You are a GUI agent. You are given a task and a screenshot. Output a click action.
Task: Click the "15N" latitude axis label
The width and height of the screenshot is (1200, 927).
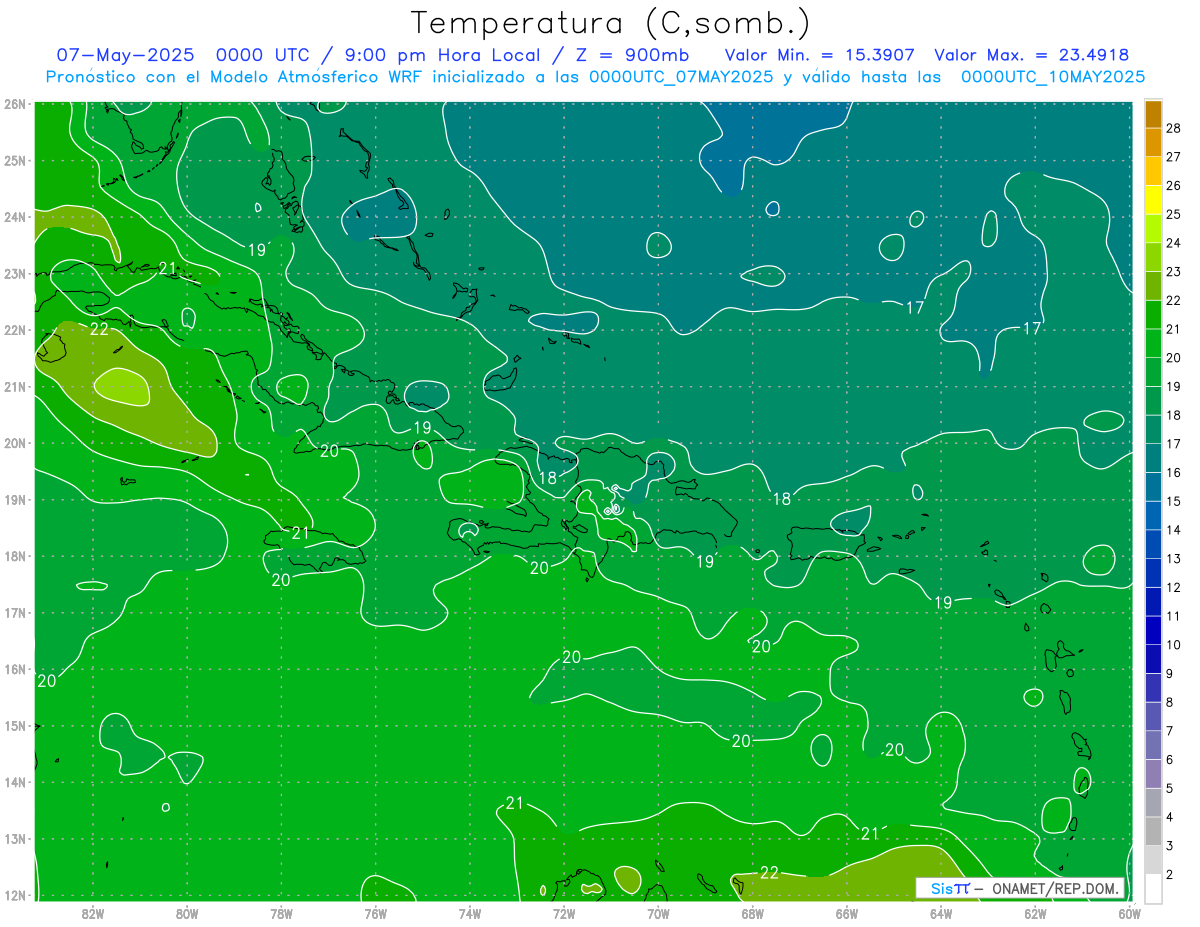click(x=15, y=726)
